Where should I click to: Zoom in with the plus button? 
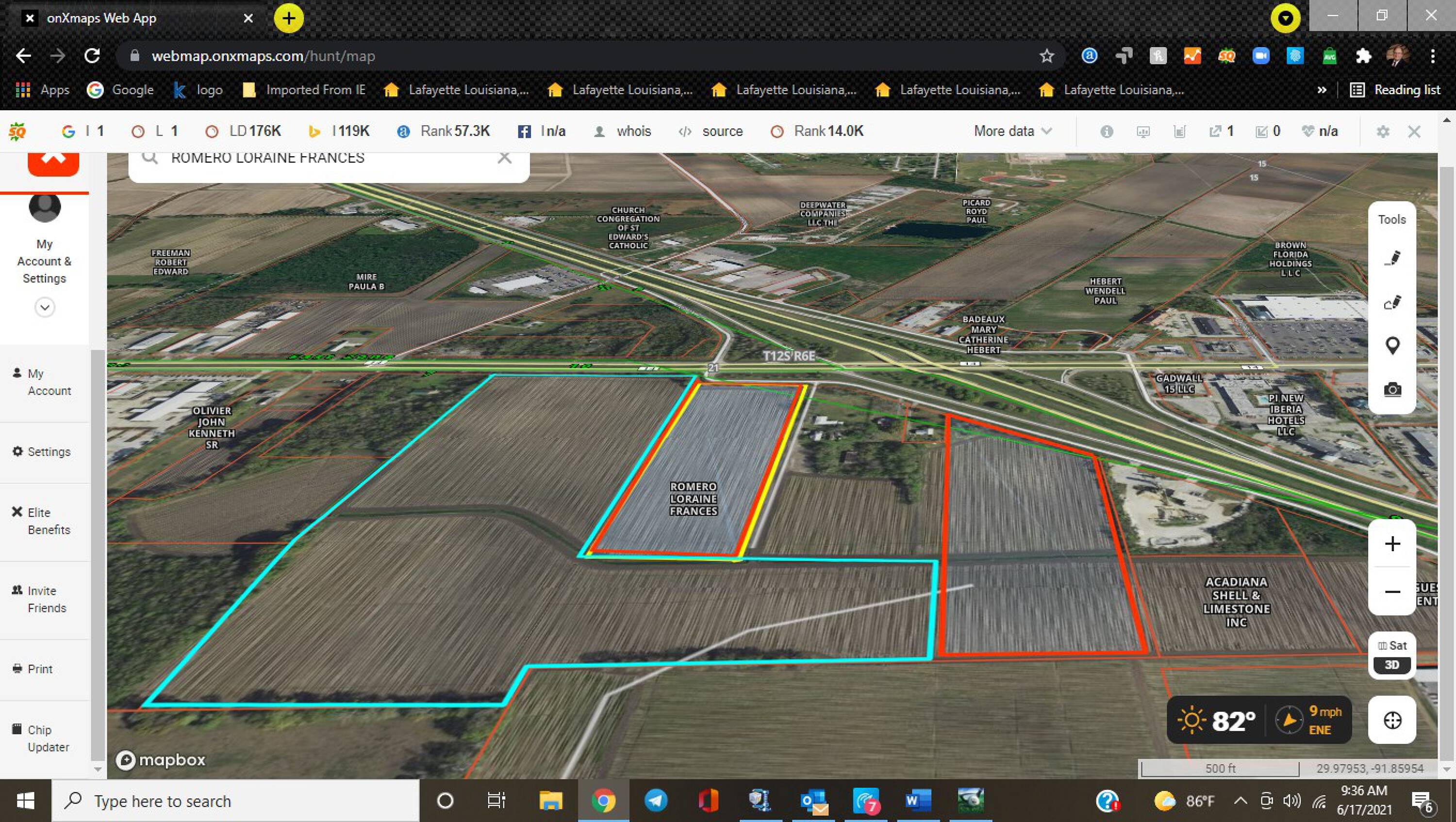tap(1392, 543)
